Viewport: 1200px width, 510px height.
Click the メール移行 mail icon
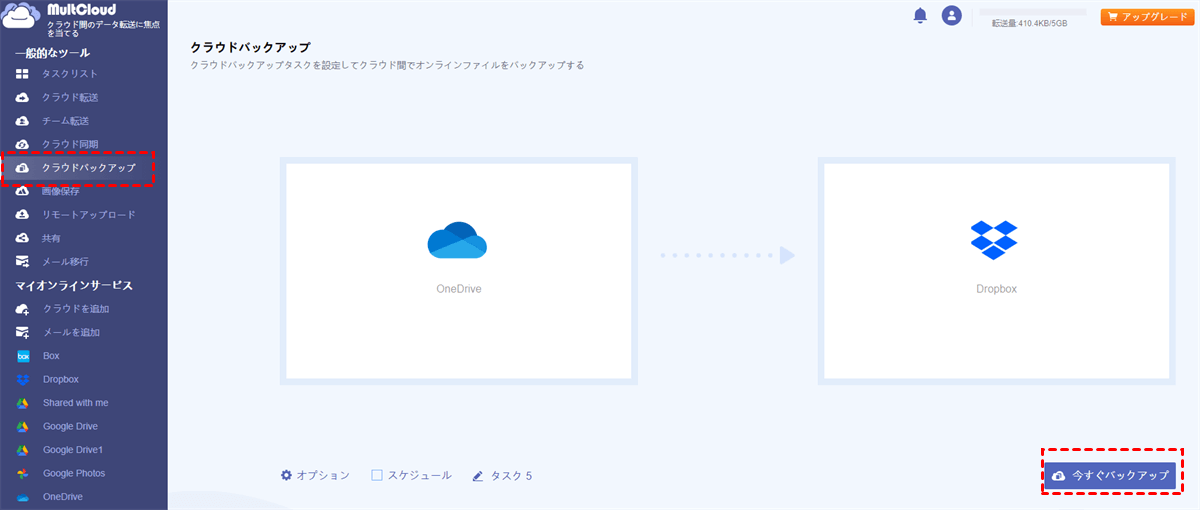pos(23,262)
